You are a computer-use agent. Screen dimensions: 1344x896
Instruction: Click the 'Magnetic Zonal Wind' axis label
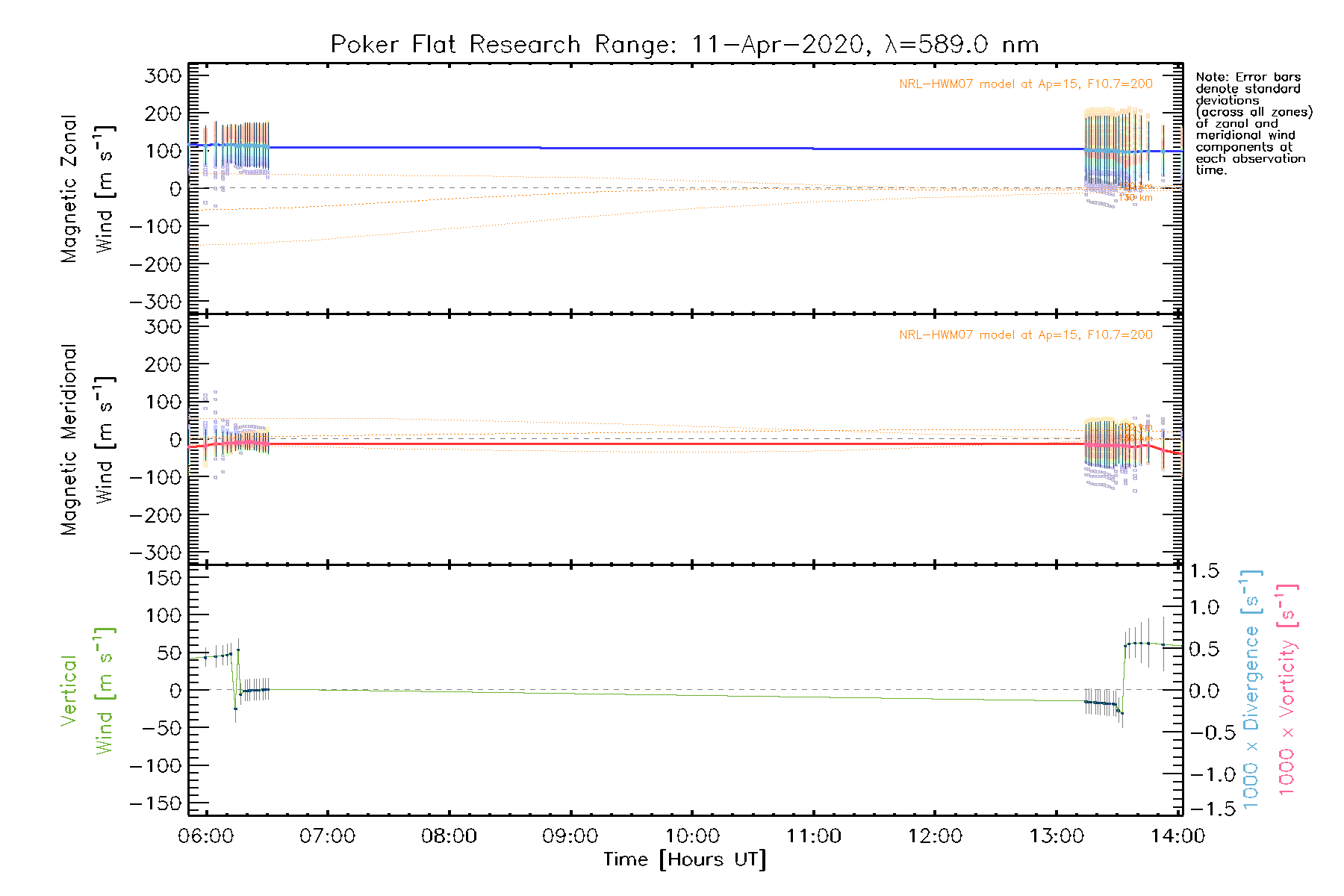click(88, 188)
